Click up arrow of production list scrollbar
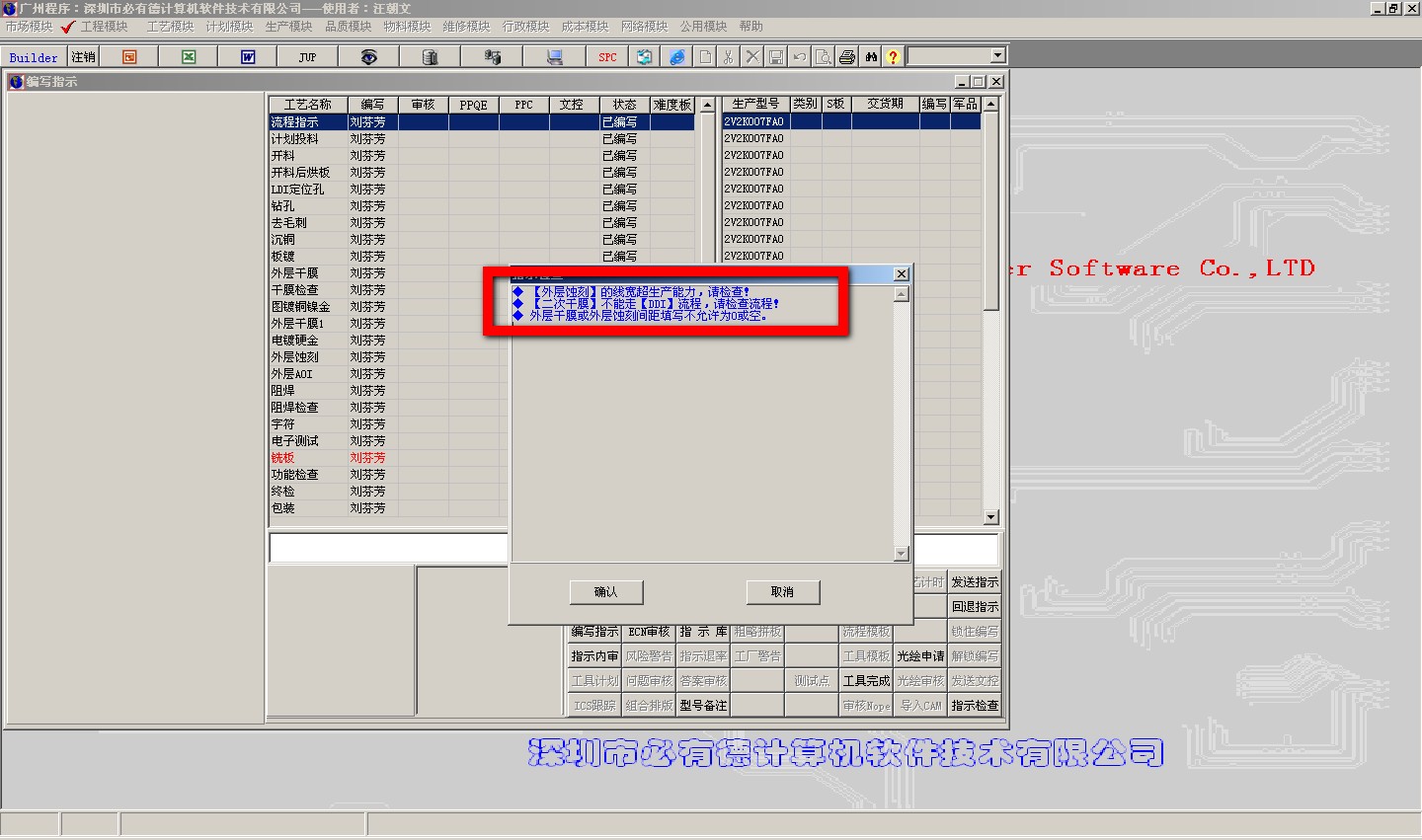The width and height of the screenshot is (1422, 840). pos(991,104)
